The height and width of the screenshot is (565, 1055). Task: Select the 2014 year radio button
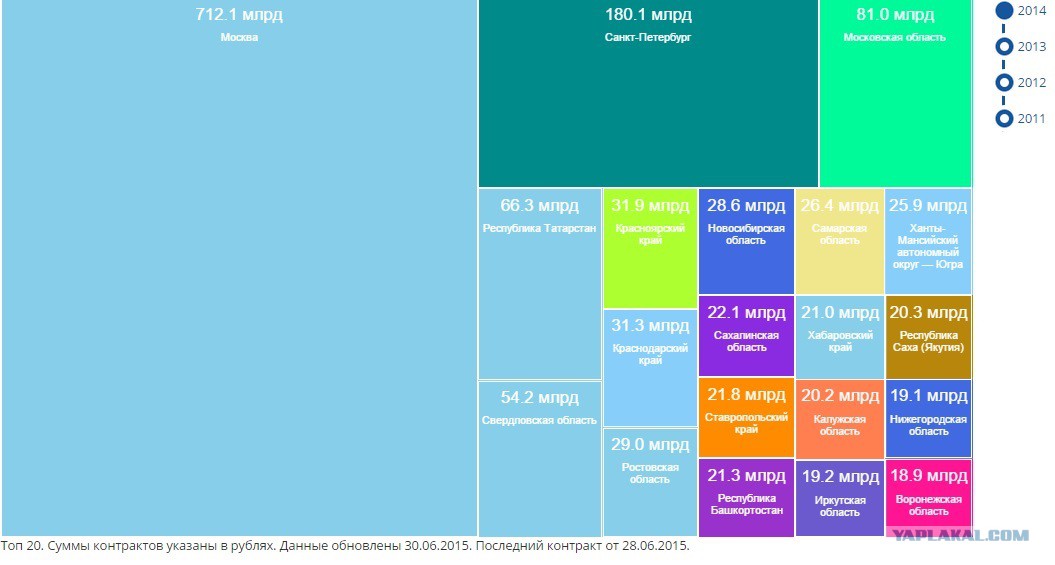(x=1004, y=11)
